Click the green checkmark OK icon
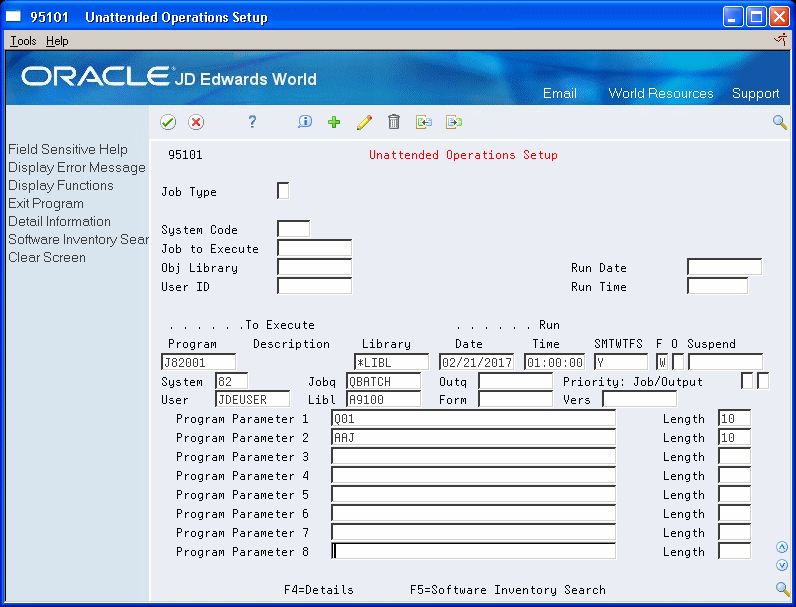The height and width of the screenshot is (607, 796). point(168,122)
